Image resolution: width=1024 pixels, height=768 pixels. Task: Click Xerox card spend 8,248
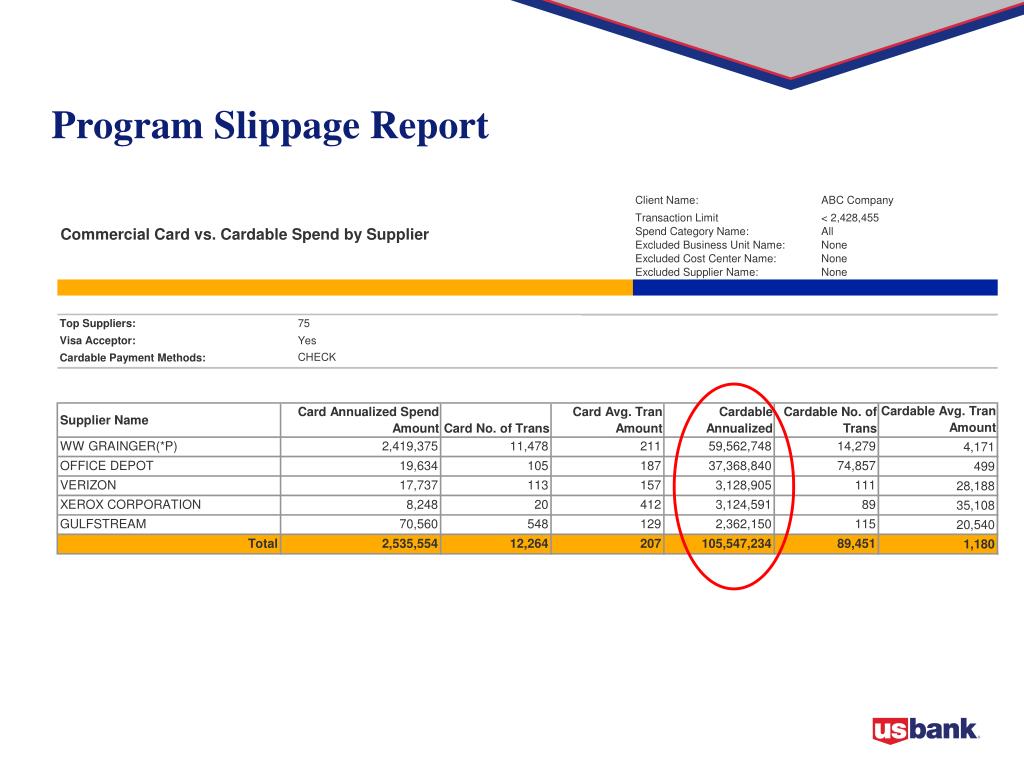coord(422,505)
